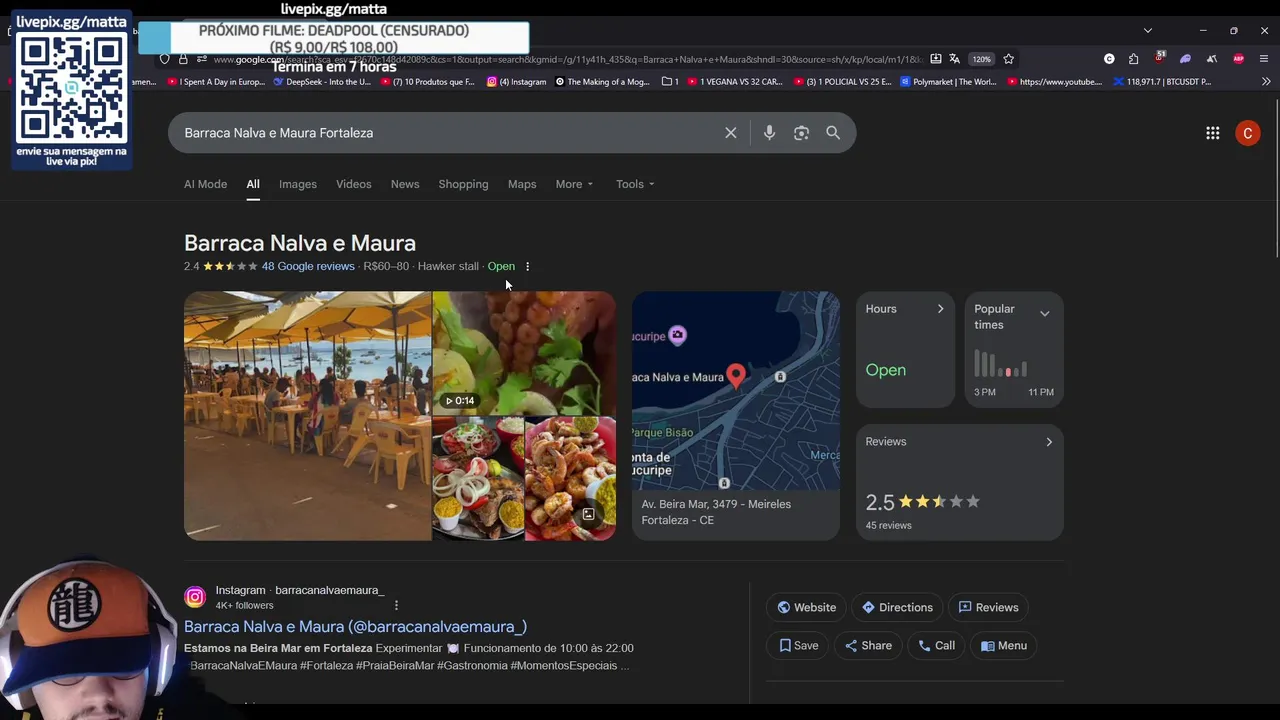Switch to Images tab

click(x=297, y=184)
